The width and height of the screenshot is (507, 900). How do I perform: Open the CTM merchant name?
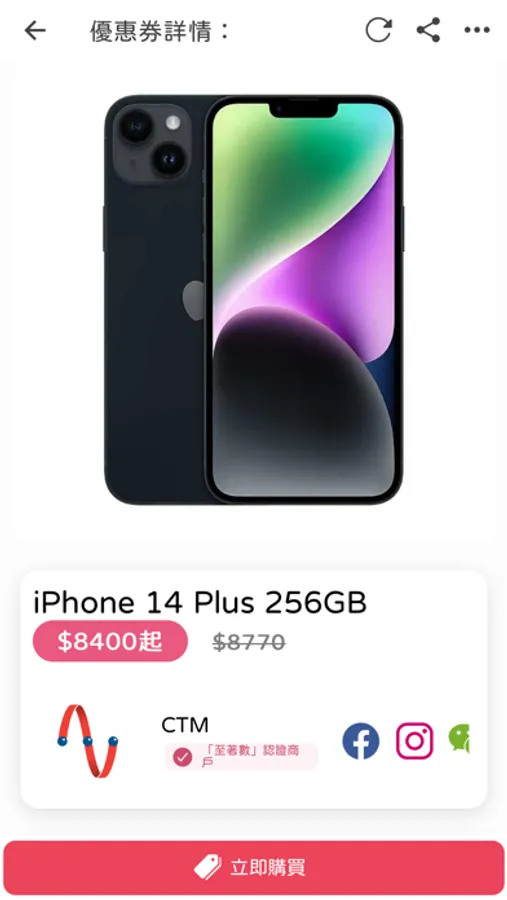pyautogui.click(x=185, y=725)
